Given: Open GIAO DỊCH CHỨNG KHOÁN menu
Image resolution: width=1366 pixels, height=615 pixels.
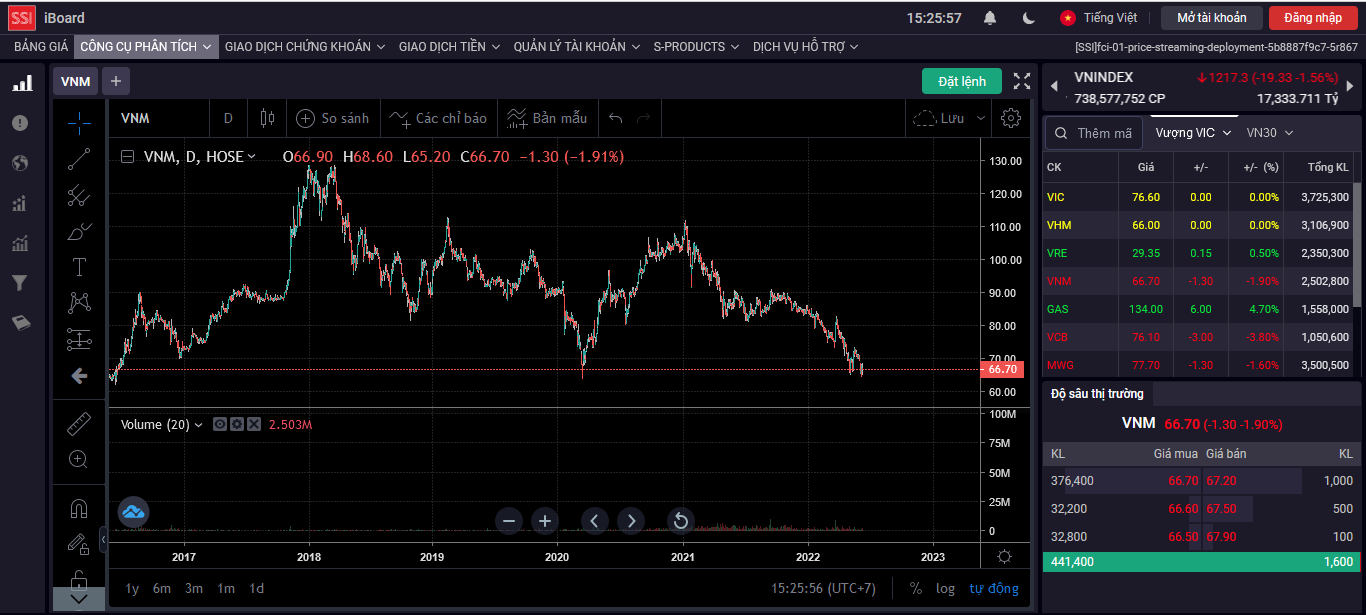Looking at the screenshot, I should (305, 47).
